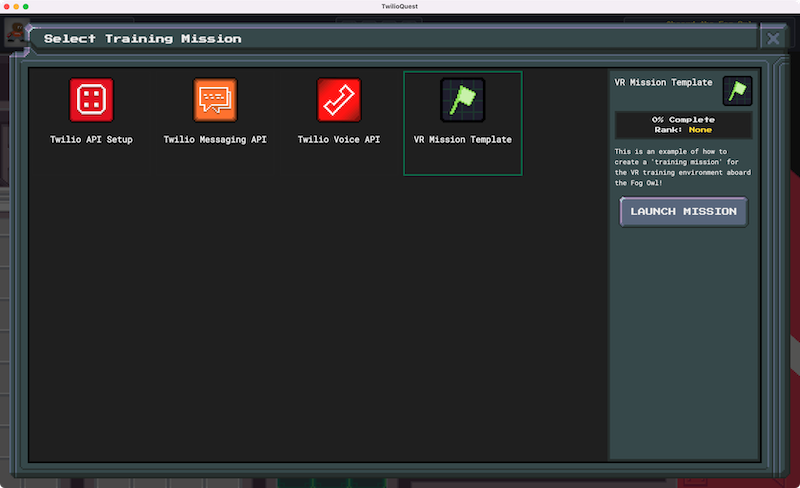Screen dimensions: 800x488
Task: Click the 'Twilio Voice API' label
Action: click(339, 139)
